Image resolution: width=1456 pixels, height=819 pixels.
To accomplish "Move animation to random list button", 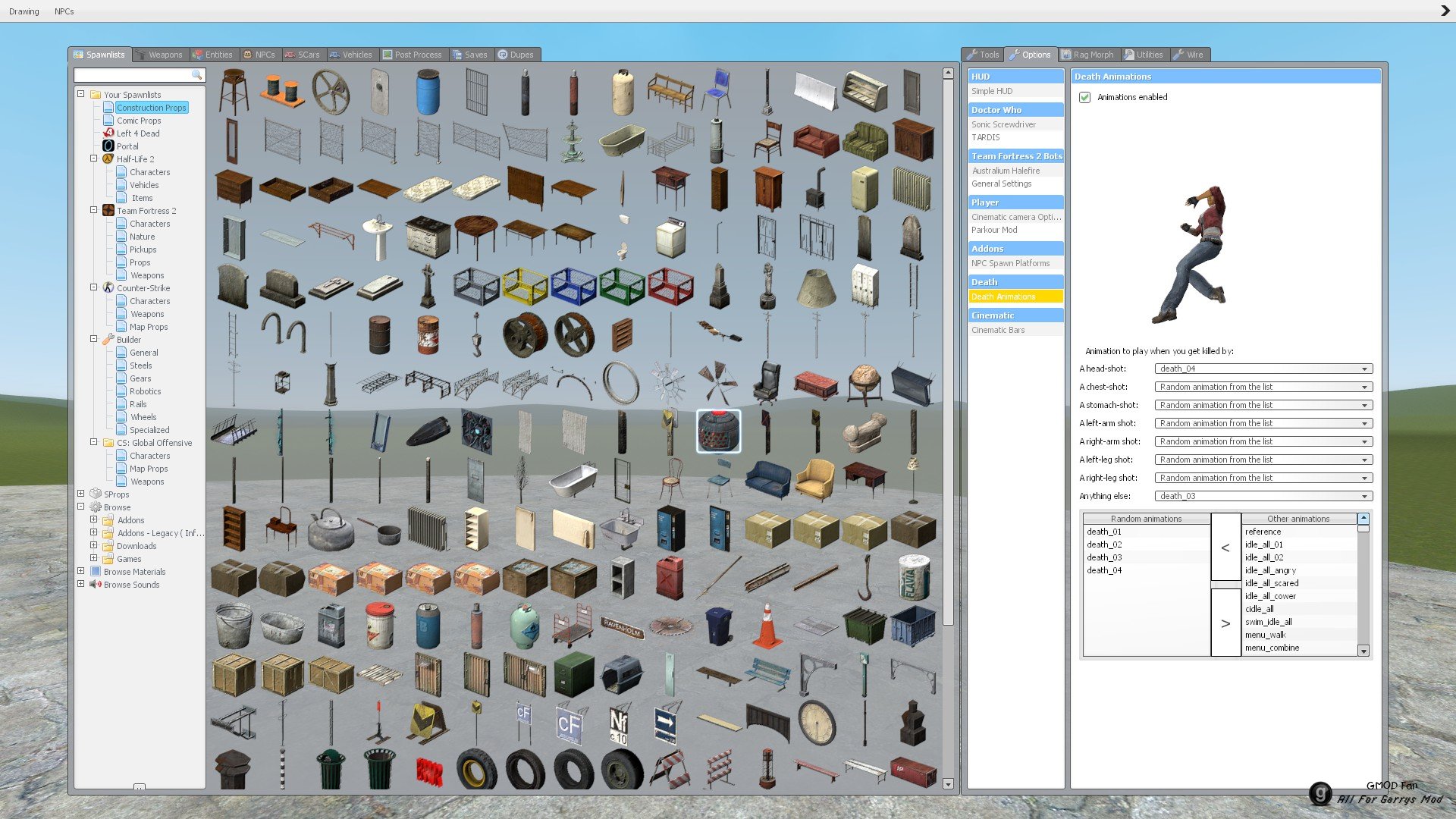I will (x=1225, y=548).
